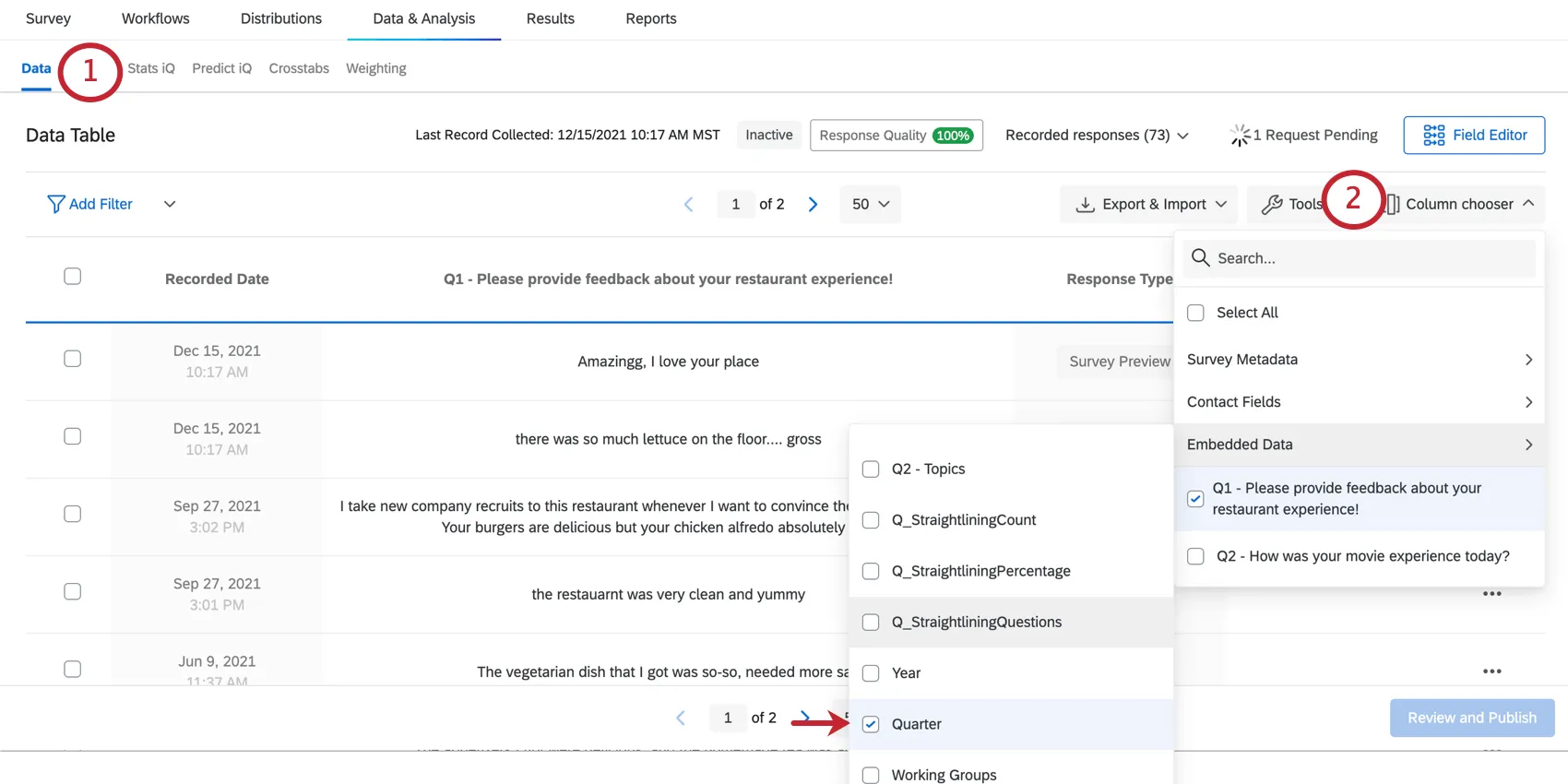Open the Survey tab
The height and width of the screenshot is (784, 1568).
click(x=48, y=18)
